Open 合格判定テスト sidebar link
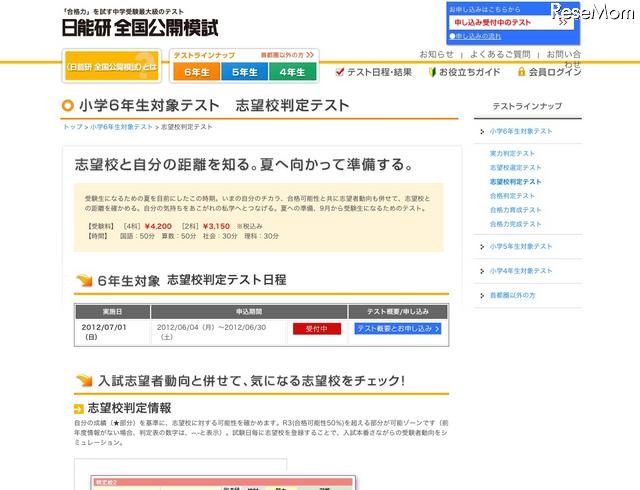This screenshot has height=490, width=640. coord(512,196)
